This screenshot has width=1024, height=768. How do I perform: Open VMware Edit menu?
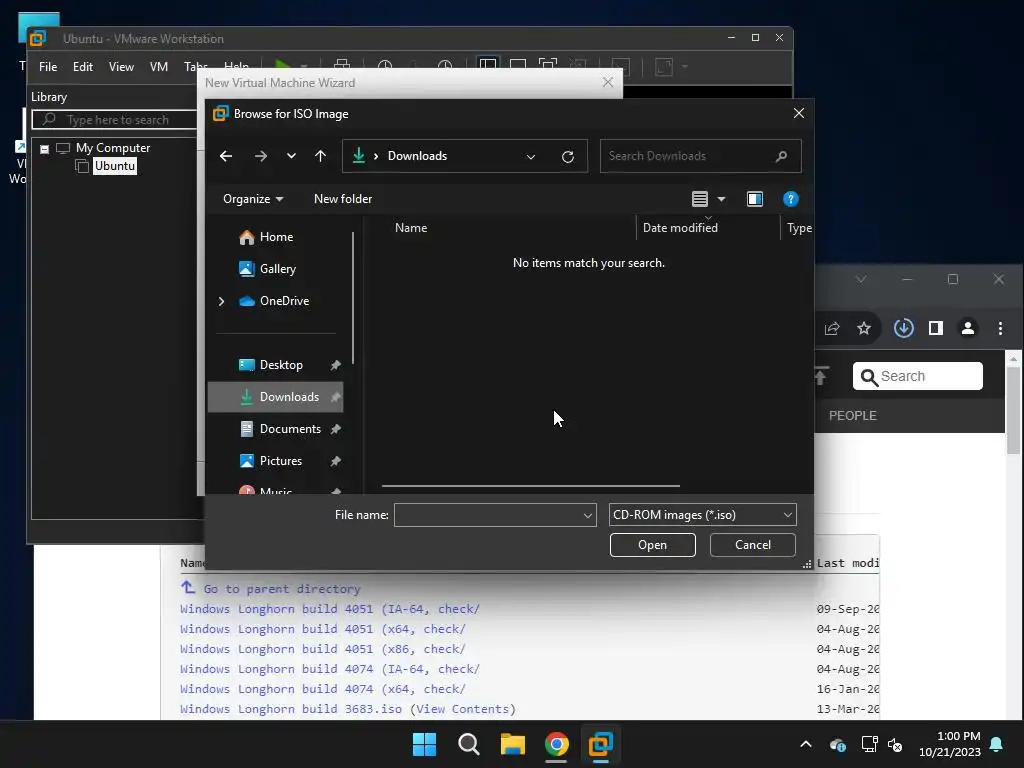(x=82, y=67)
